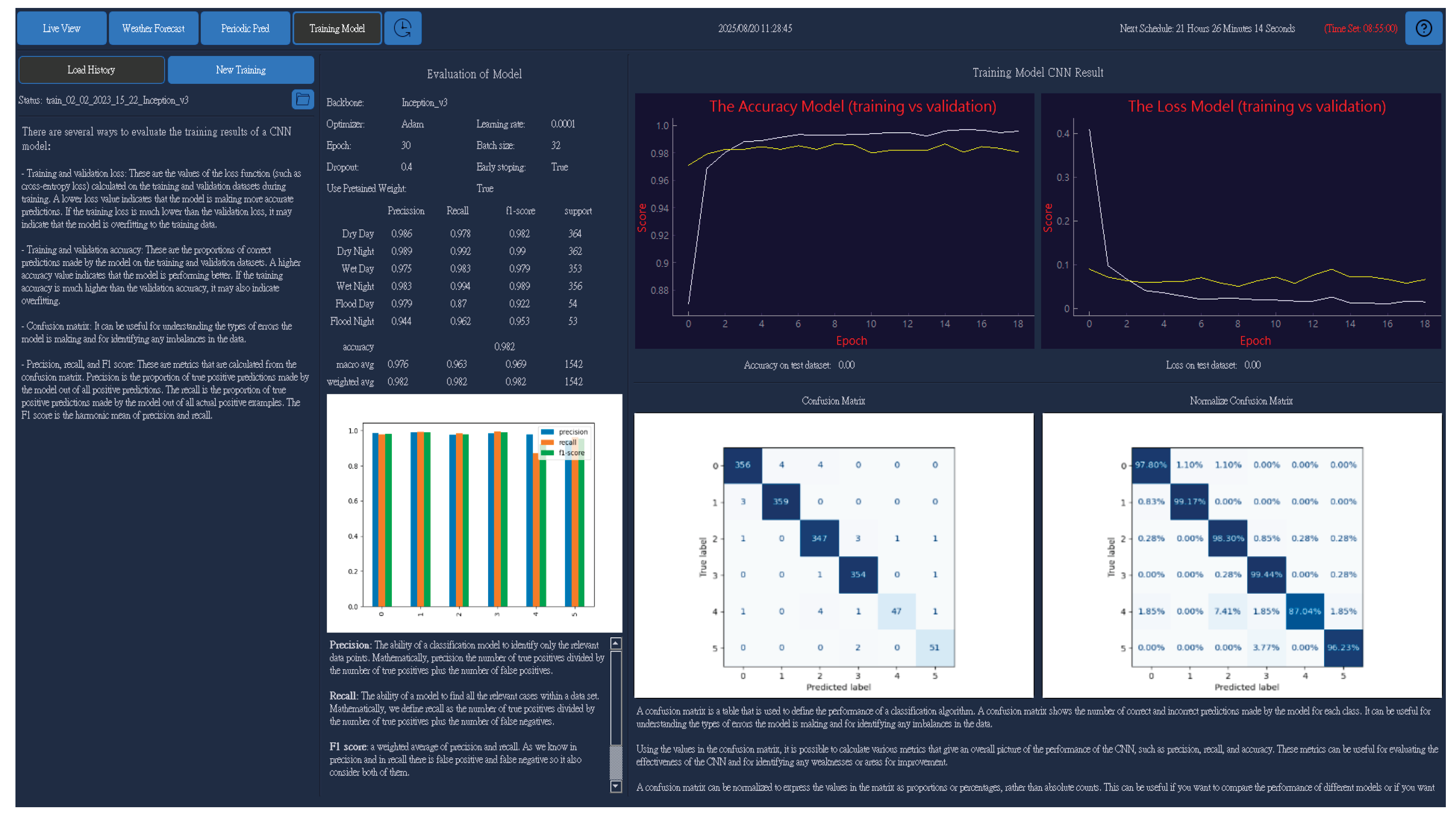
Task: Start a New Training session
Action: pyautogui.click(x=241, y=69)
